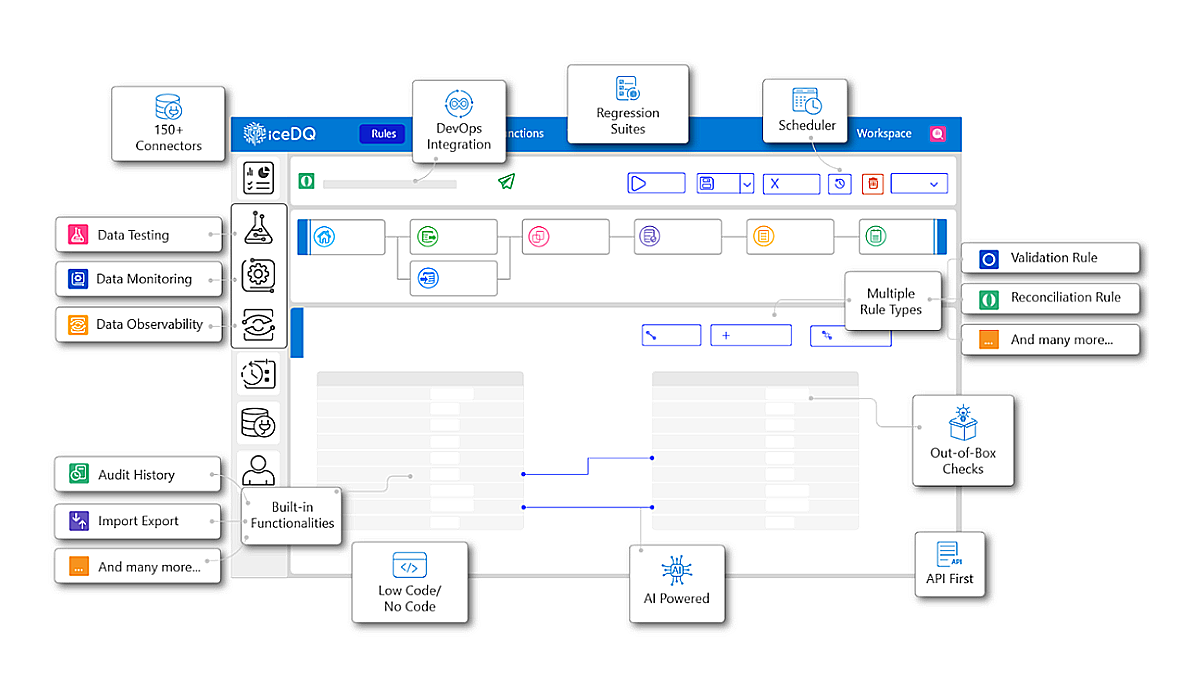Viewport: 1200px width, 700px height.
Task: Click the plus add button
Action: pyautogui.click(x=750, y=335)
